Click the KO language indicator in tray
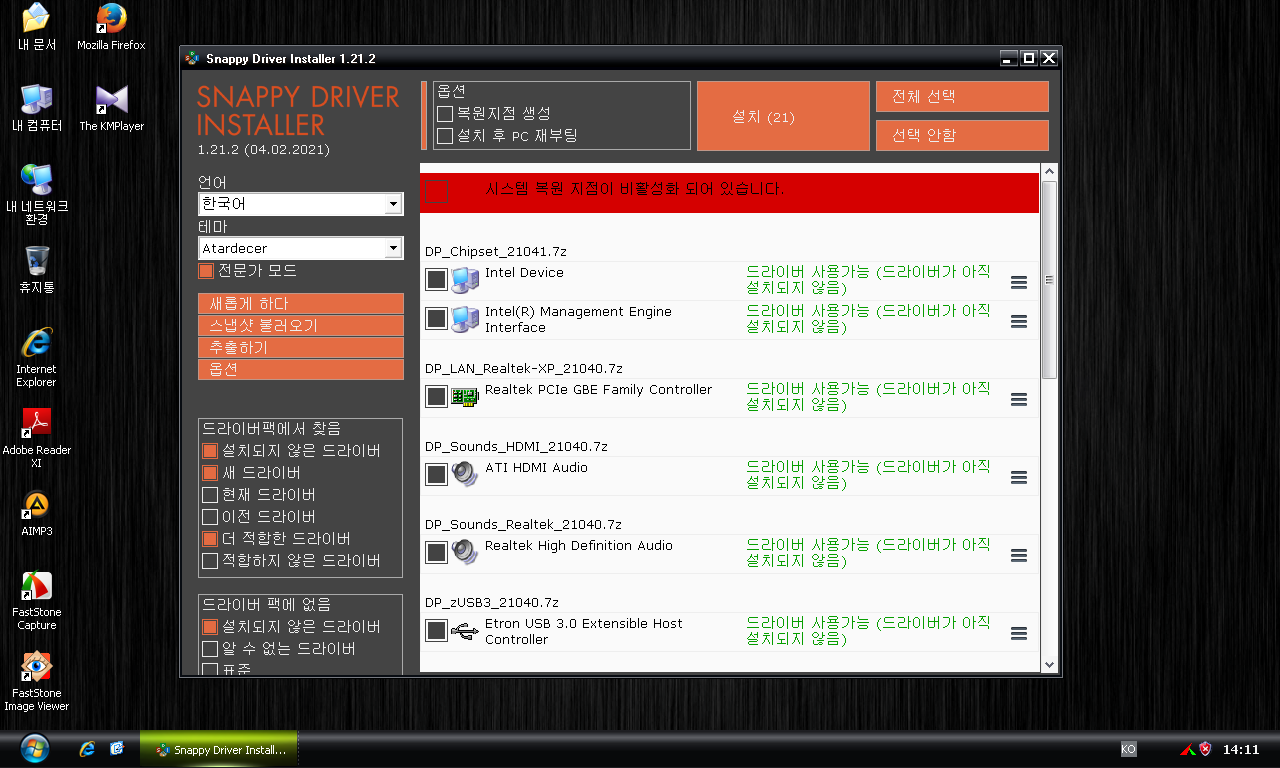1280x768 pixels. [1128, 749]
